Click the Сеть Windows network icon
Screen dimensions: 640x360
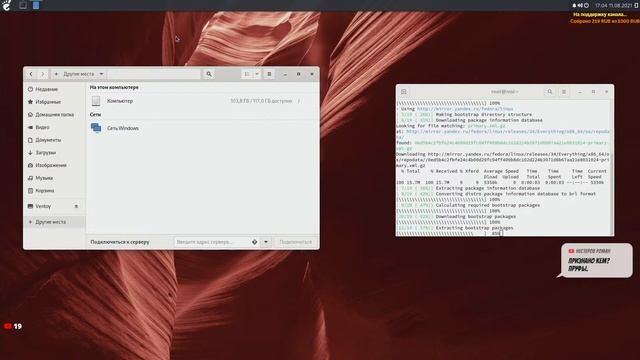pyautogui.click(x=96, y=128)
